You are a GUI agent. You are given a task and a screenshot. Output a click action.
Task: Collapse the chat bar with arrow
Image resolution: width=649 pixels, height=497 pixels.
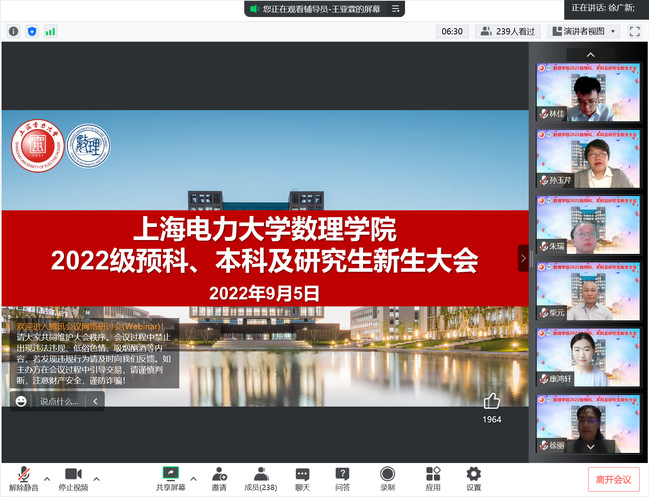tap(95, 401)
